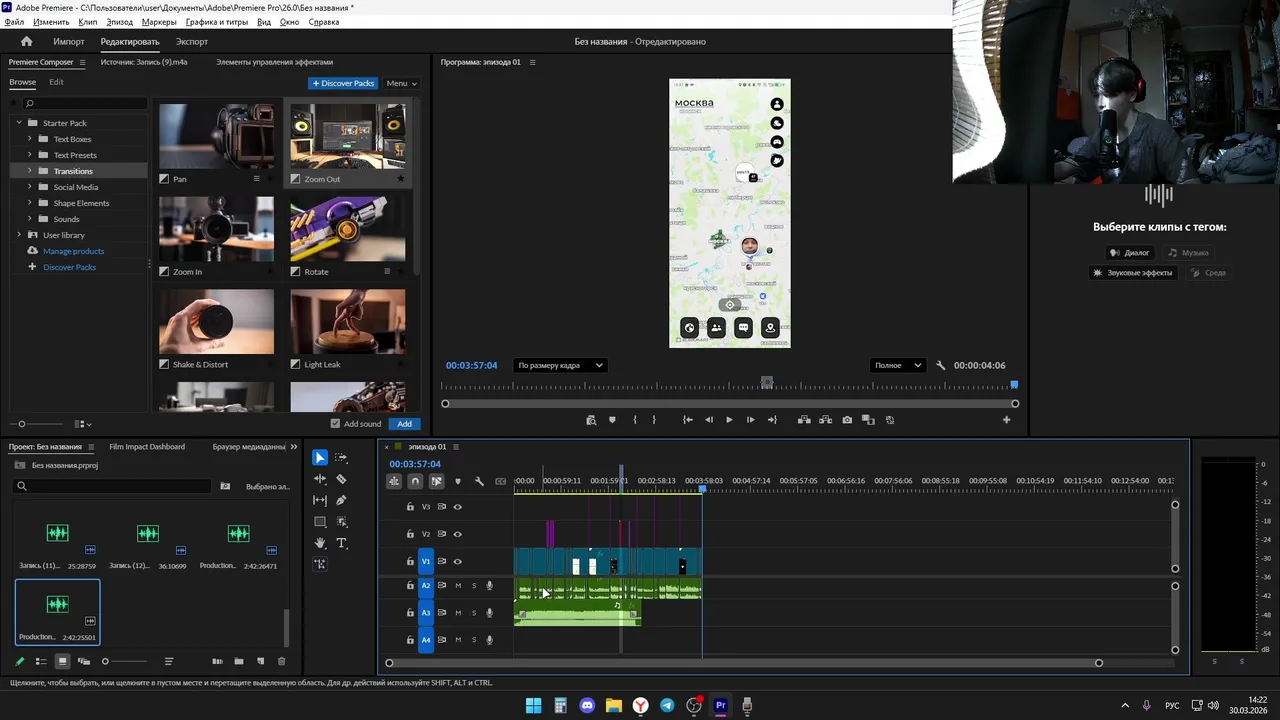Click the Extract button in Program Monitor
Image resolution: width=1280 pixels, height=720 pixels.
click(825, 420)
